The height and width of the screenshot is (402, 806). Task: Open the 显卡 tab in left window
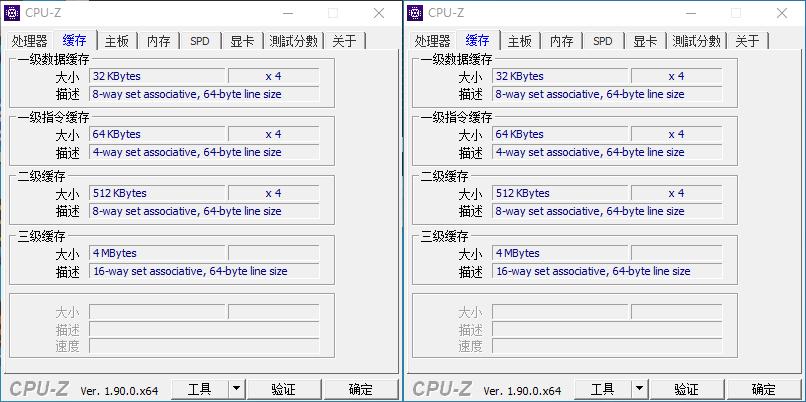coord(242,41)
